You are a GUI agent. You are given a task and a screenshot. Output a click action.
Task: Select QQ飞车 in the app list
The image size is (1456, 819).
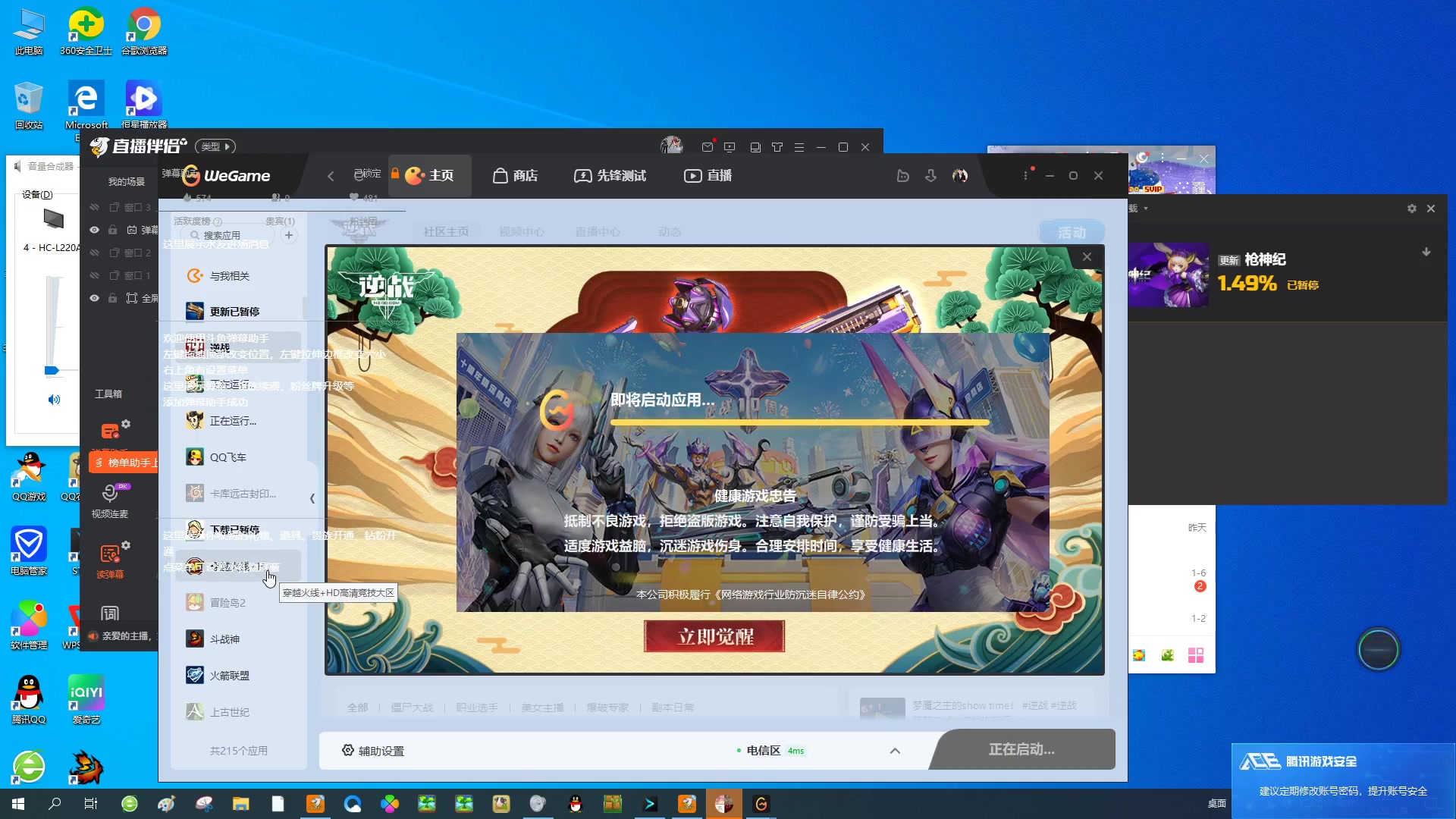238,457
